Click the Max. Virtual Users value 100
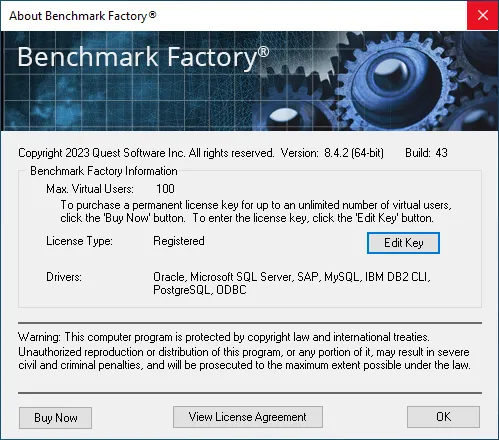 pos(165,189)
